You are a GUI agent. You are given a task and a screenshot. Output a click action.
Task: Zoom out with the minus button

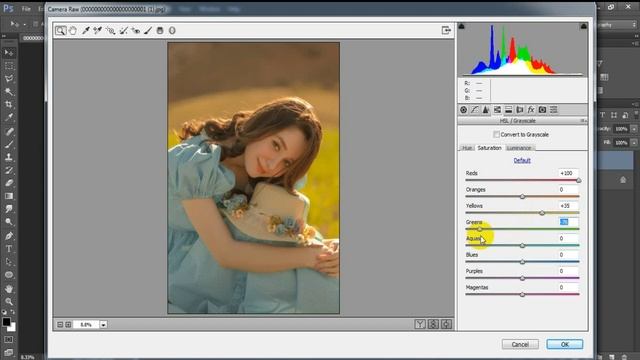(60, 324)
